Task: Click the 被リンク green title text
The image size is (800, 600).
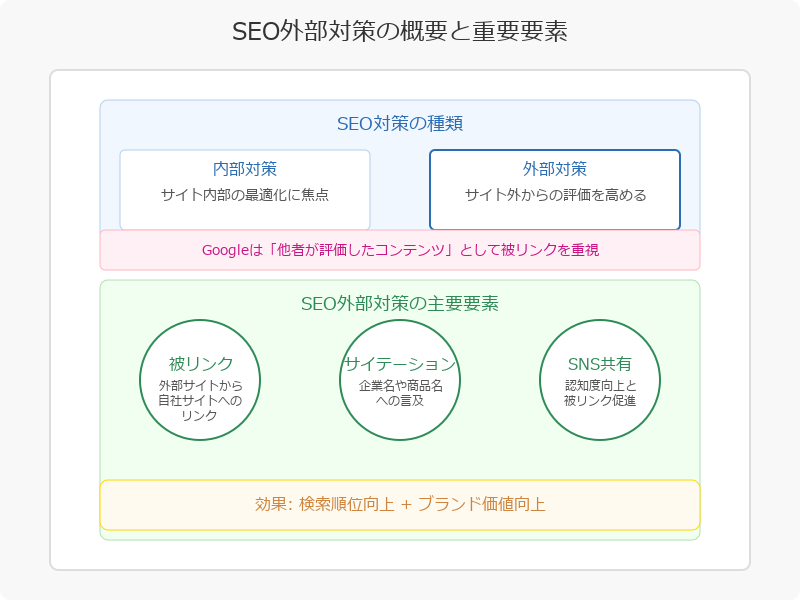Action: tap(201, 364)
